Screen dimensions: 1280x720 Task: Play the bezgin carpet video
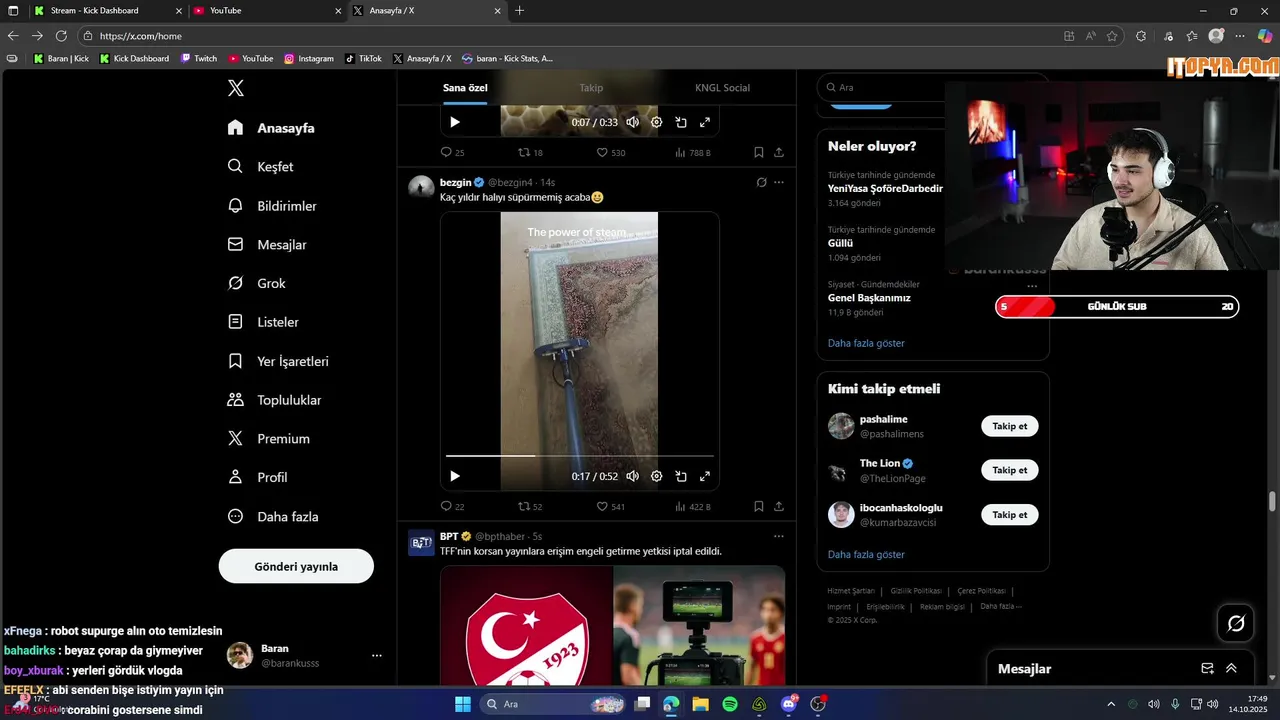[x=455, y=477]
